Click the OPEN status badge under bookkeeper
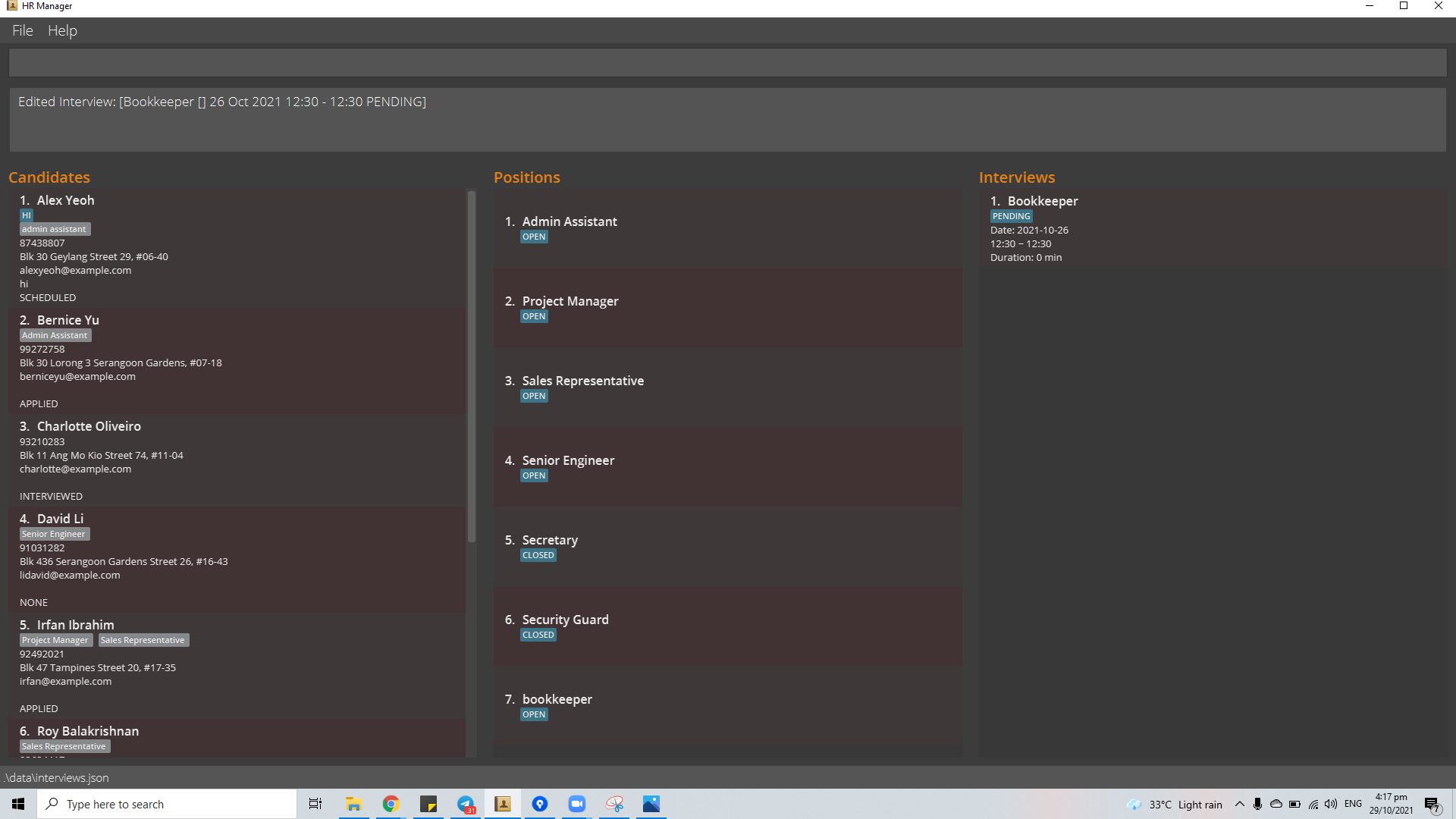1456x819 pixels. pos(534,714)
